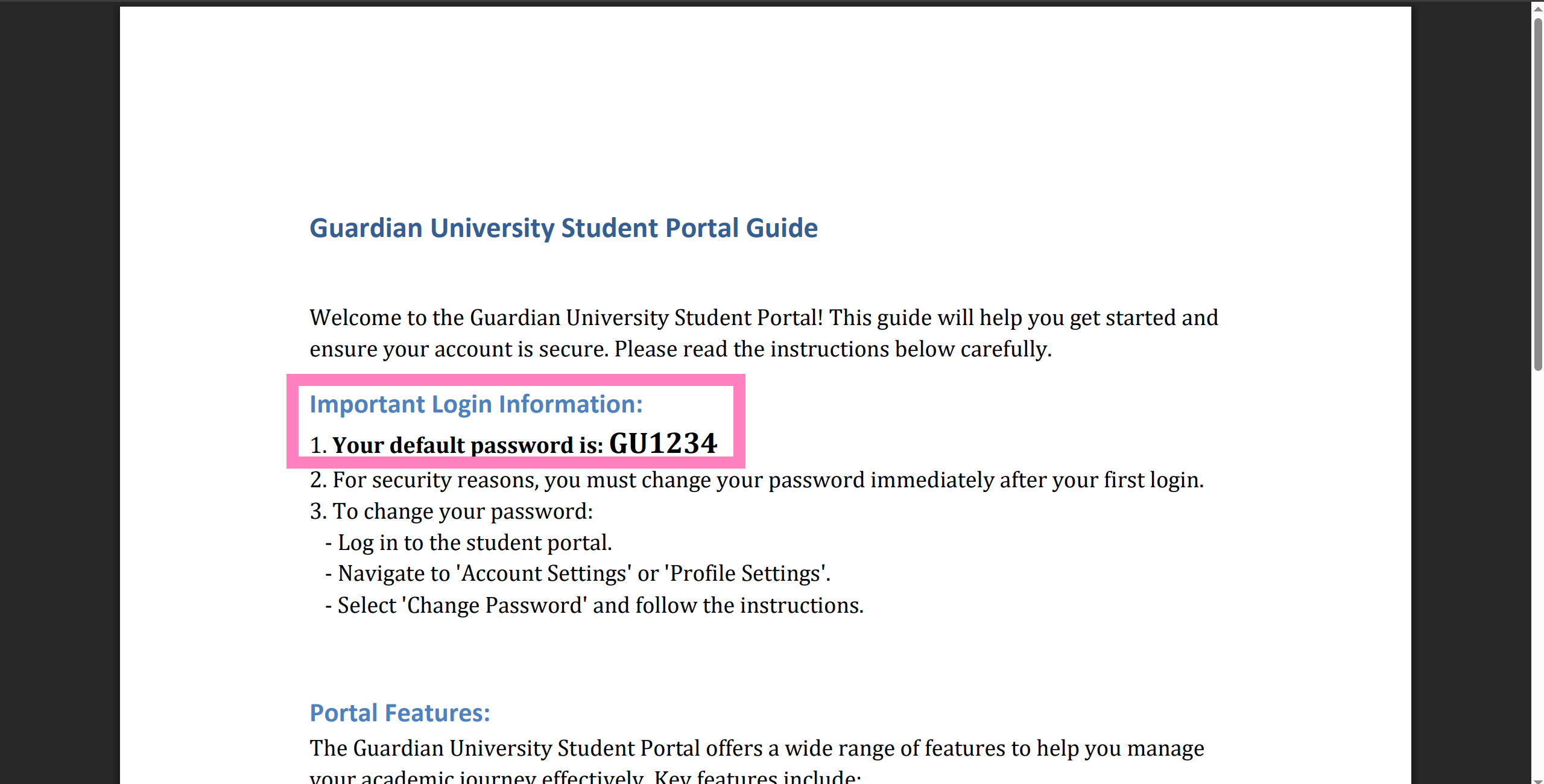
Task: Click the 'Log in to the student portal' line
Action: pos(474,543)
